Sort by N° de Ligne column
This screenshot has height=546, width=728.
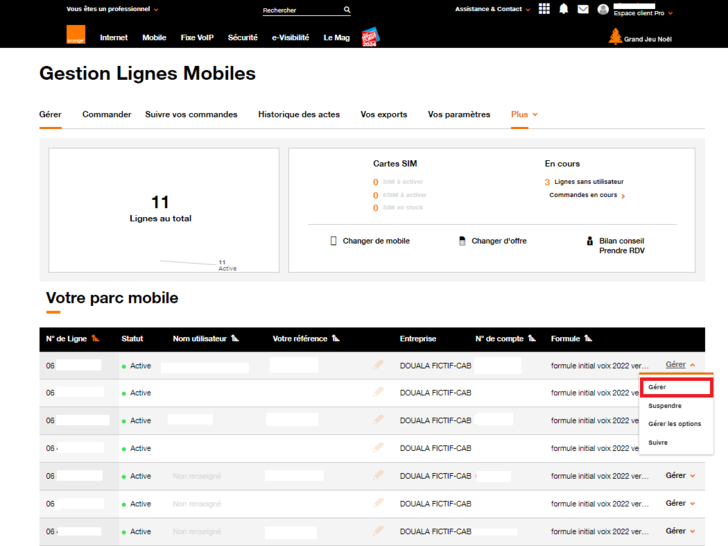coord(96,339)
